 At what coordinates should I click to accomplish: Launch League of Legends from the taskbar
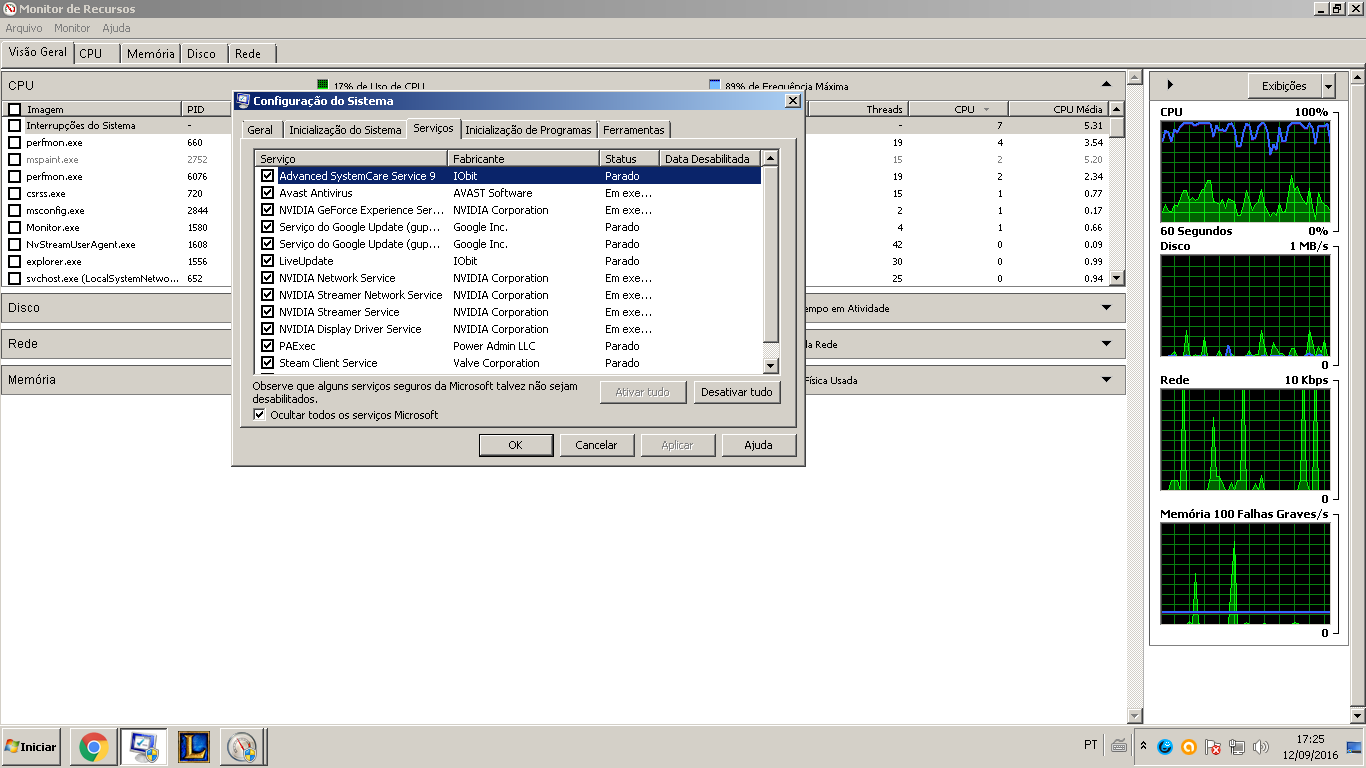coord(193,747)
